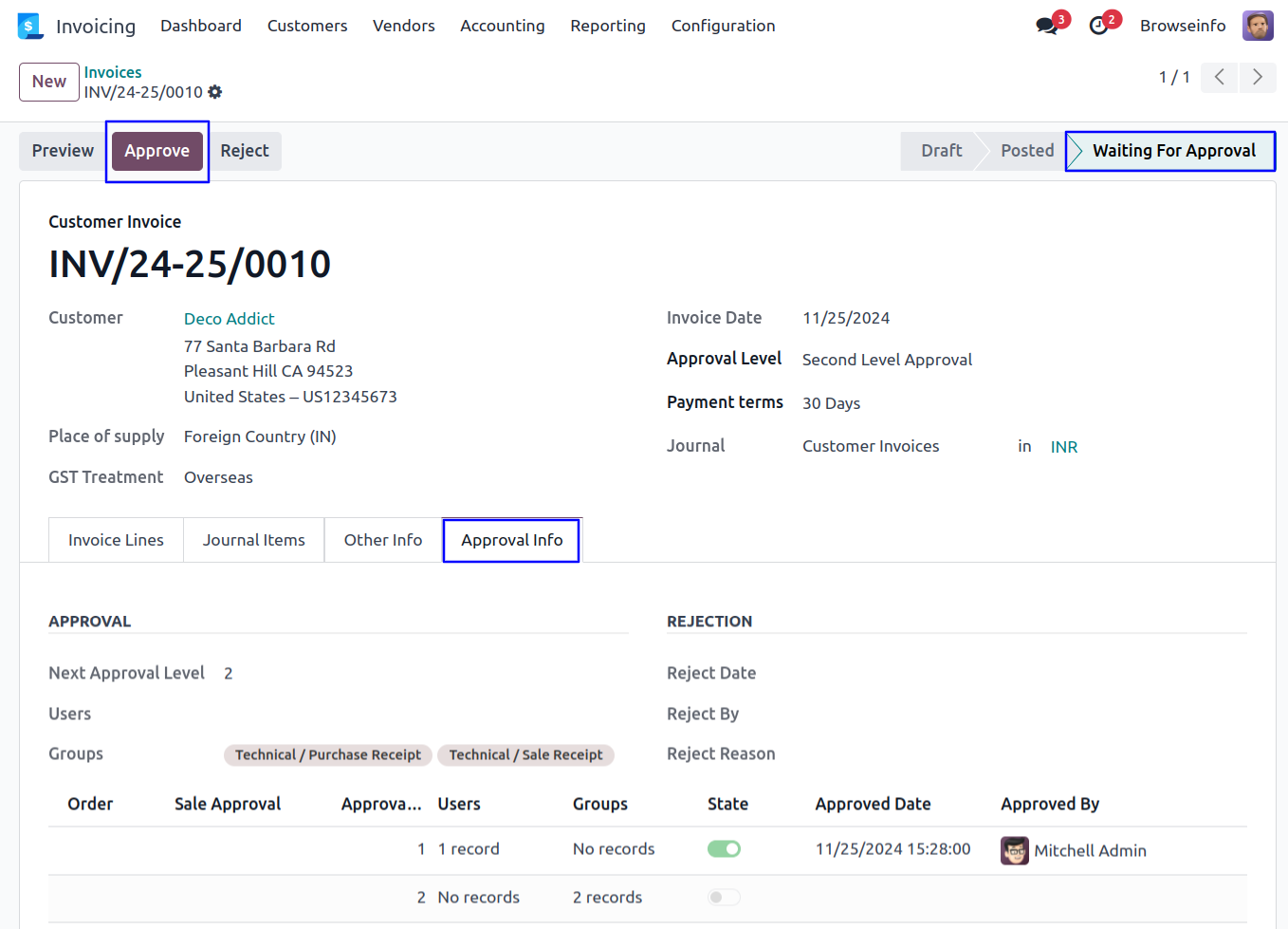Viewport: 1288px width, 929px height.
Task: Click the Technical / Sale Receipt group tag
Action: (525, 755)
